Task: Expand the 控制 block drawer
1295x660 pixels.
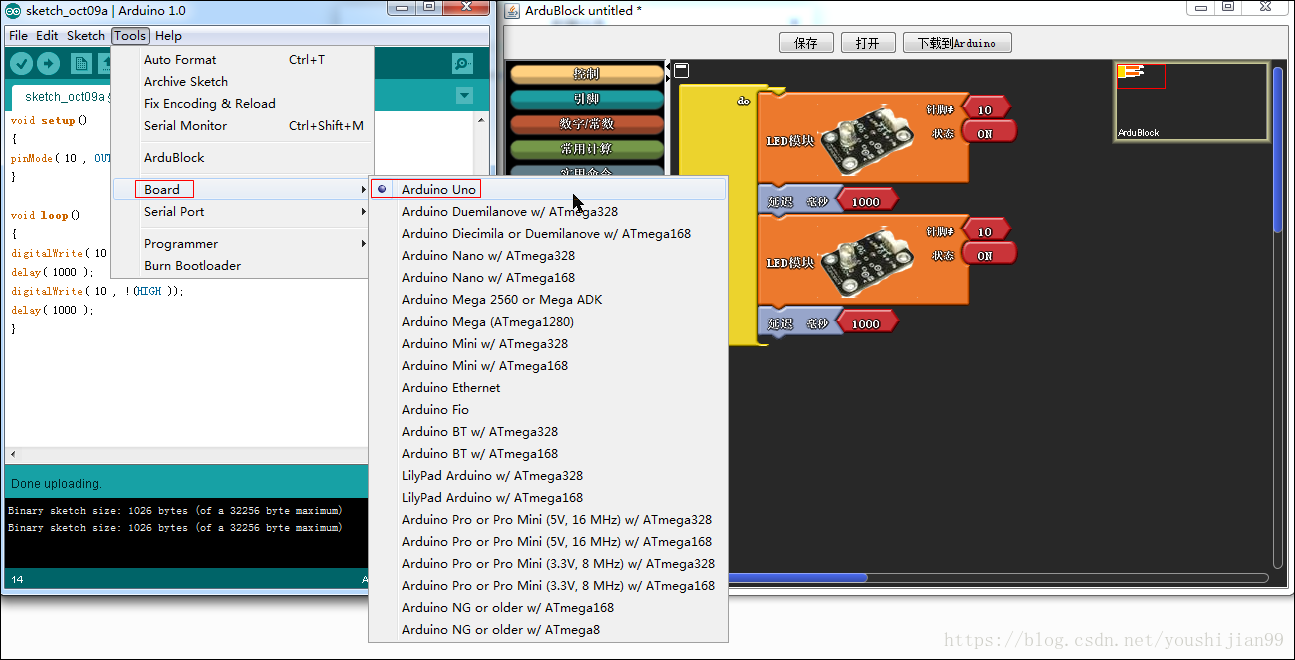Action: click(587, 74)
